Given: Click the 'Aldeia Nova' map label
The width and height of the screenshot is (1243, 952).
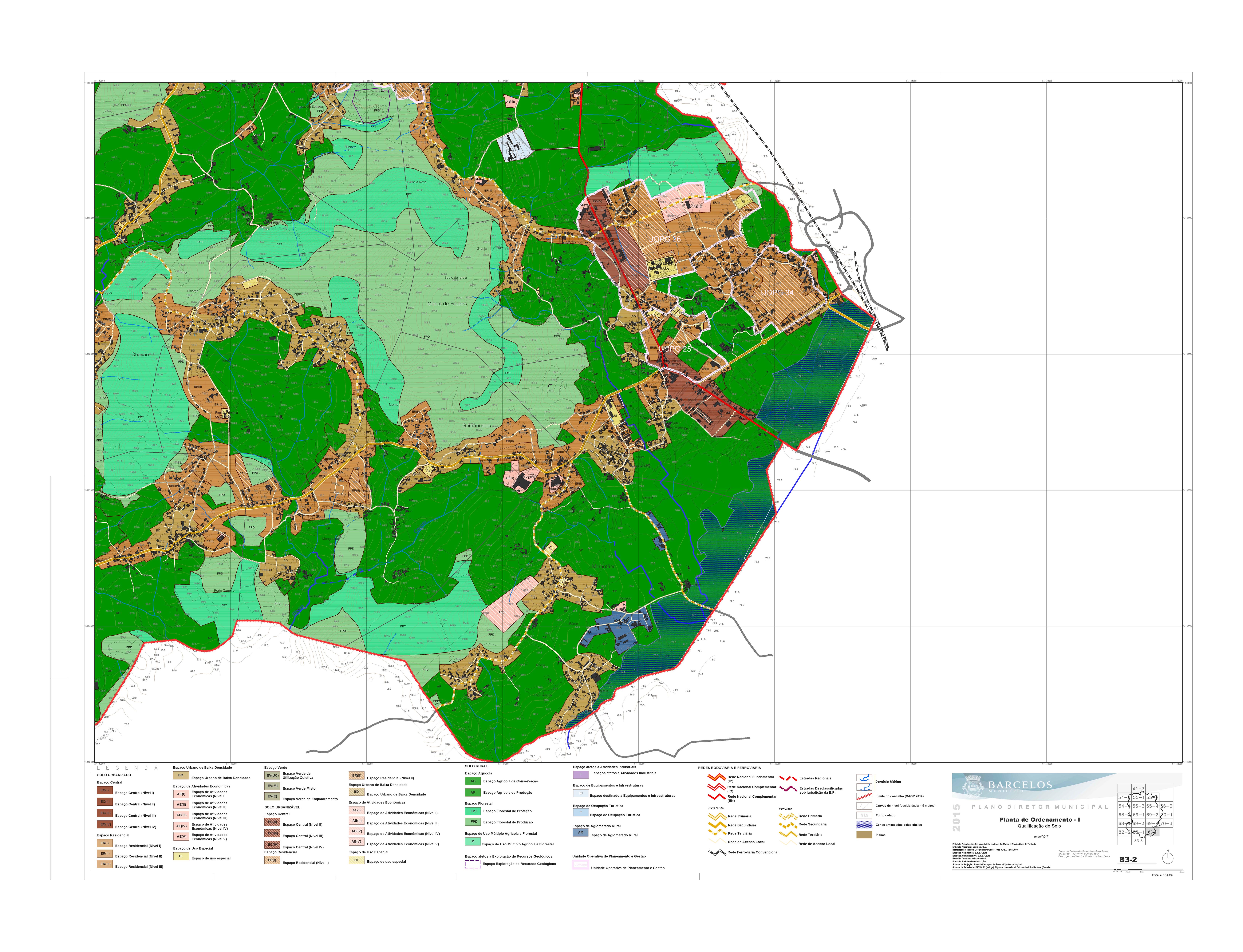Looking at the screenshot, I should [x=418, y=182].
